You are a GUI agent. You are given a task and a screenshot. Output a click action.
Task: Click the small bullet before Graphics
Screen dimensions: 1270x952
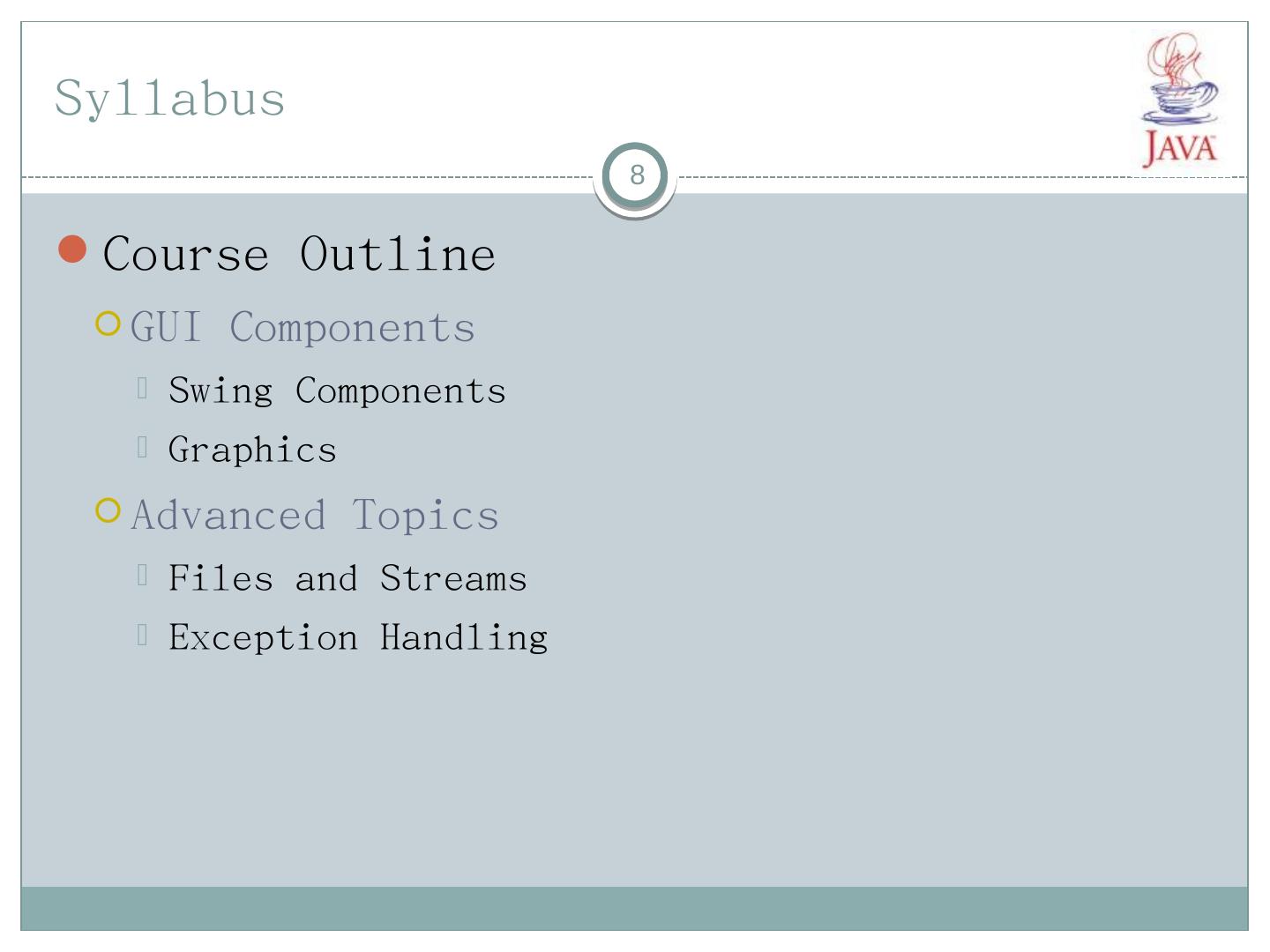coord(142,447)
